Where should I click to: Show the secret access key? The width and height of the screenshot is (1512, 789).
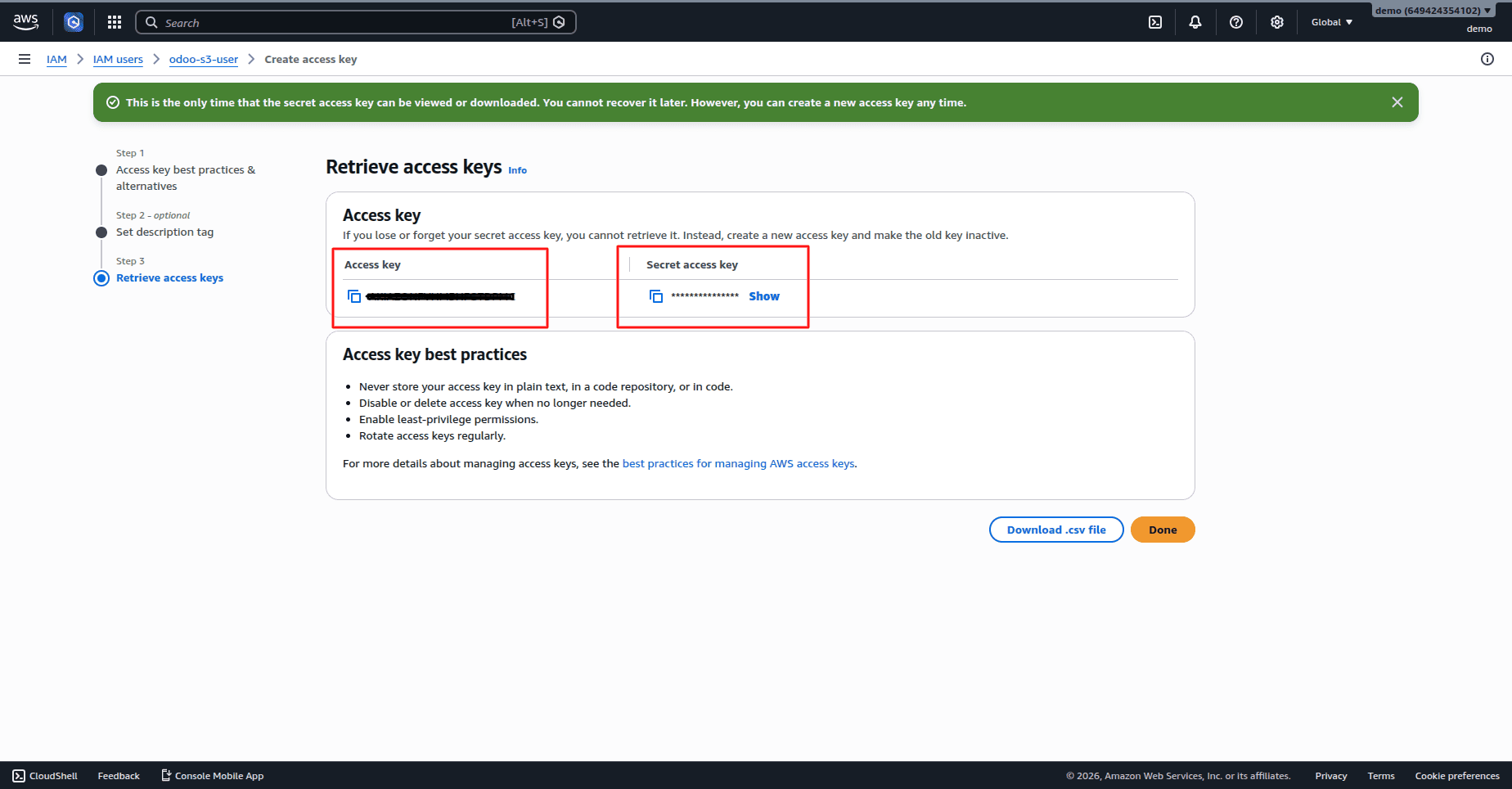(764, 296)
